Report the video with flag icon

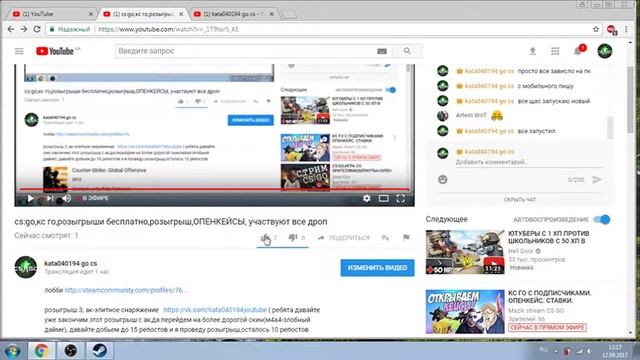pyautogui.click(x=406, y=238)
